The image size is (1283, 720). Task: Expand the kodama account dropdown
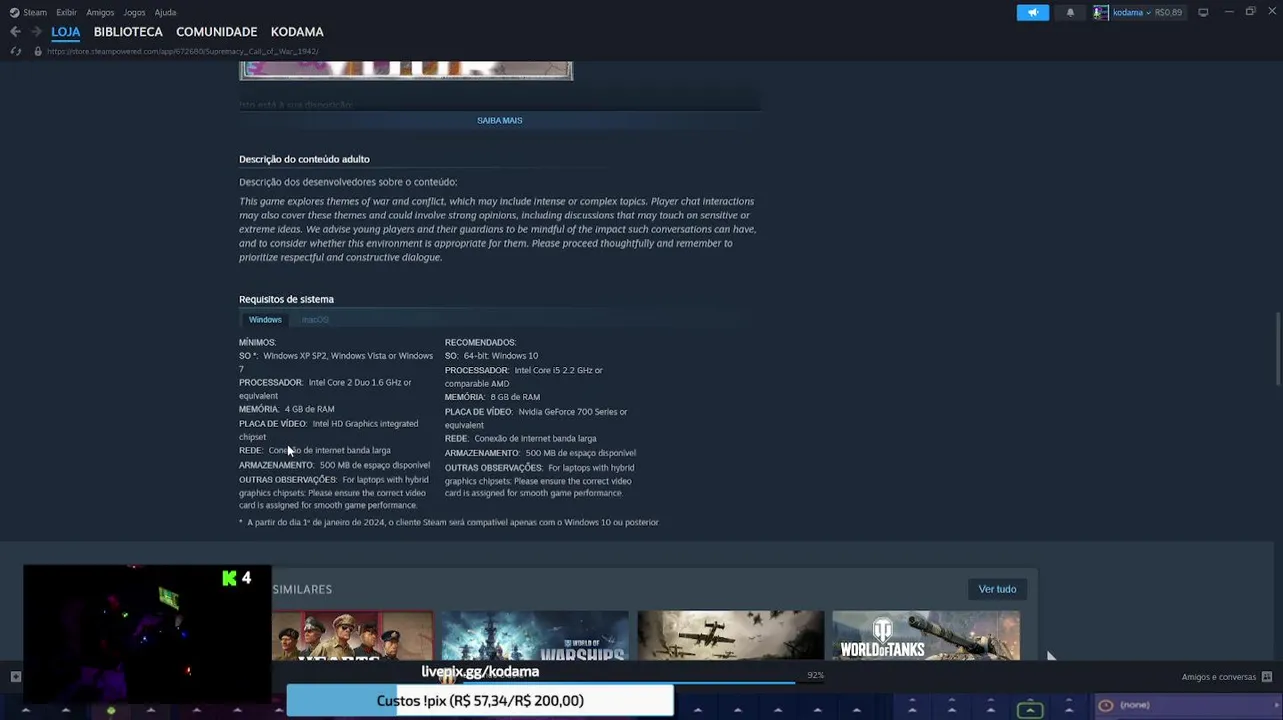(1132, 12)
